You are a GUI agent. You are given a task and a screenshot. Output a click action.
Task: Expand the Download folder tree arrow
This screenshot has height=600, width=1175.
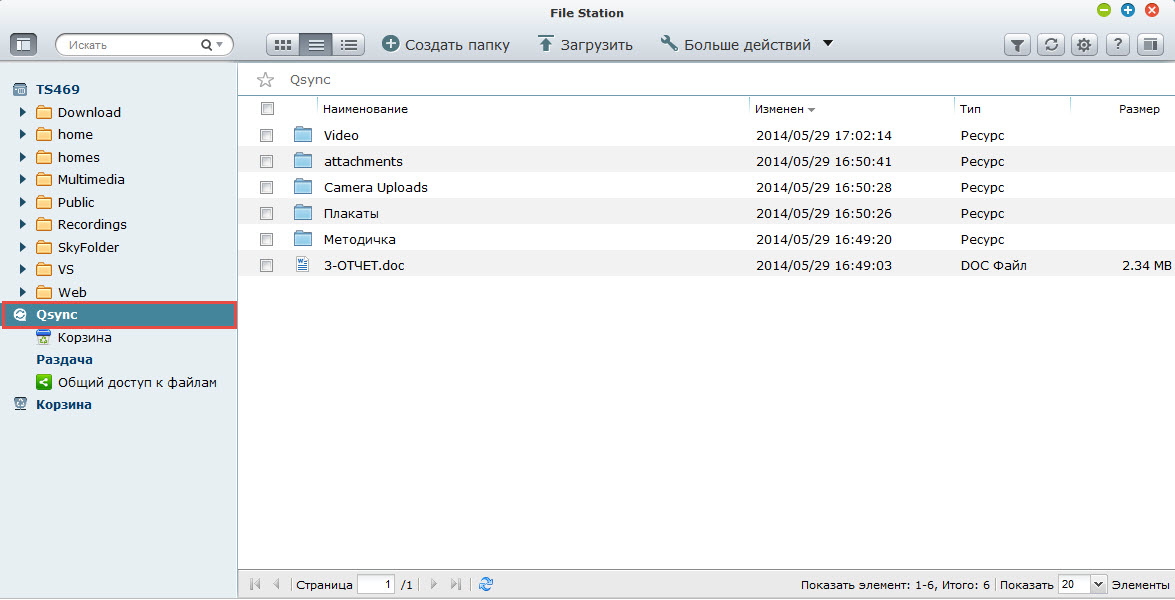click(22, 112)
